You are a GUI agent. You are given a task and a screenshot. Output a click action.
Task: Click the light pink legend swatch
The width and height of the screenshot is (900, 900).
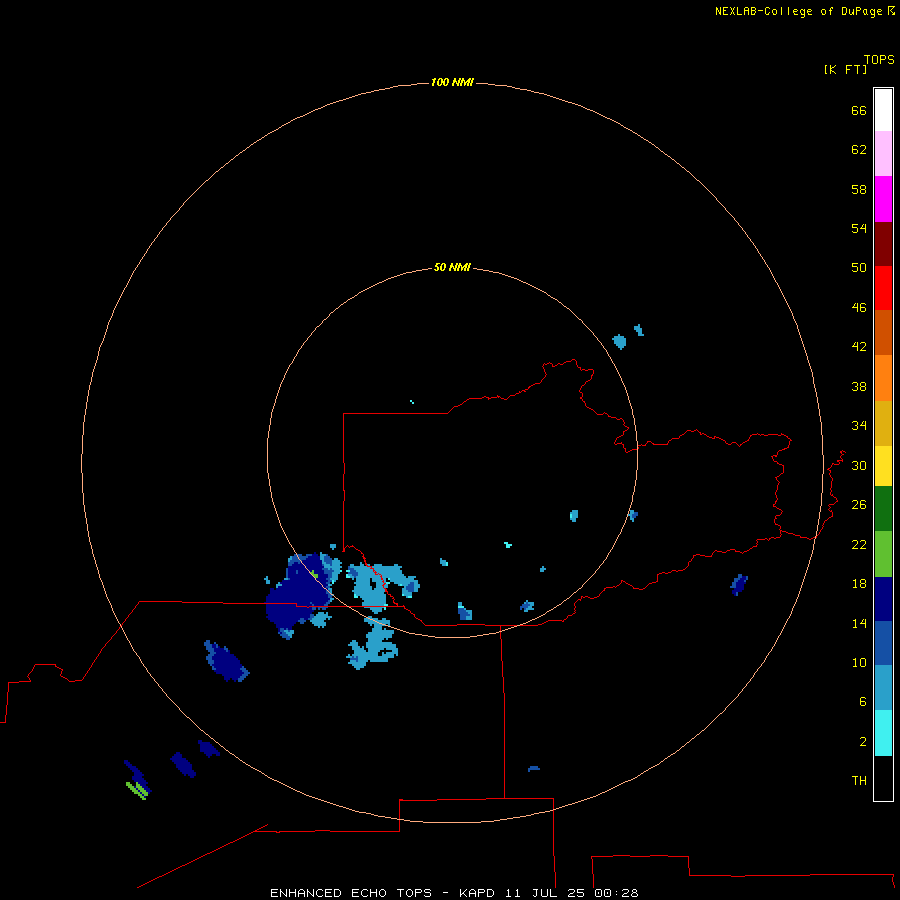tap(883, 154)
